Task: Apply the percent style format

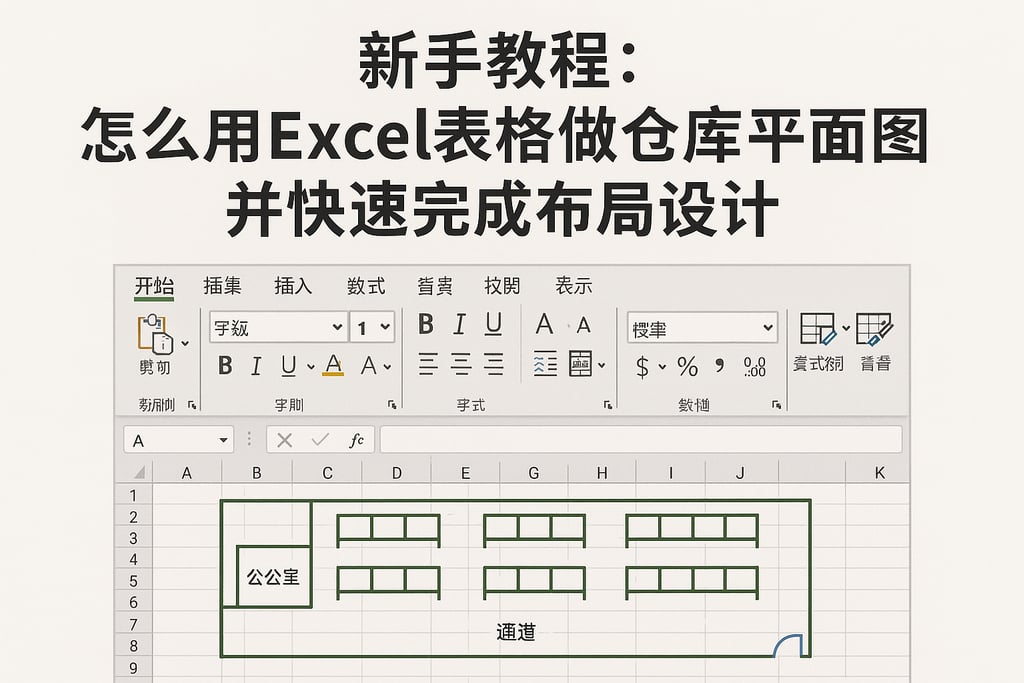Action: pyautogui.click(x=687, y=366)
